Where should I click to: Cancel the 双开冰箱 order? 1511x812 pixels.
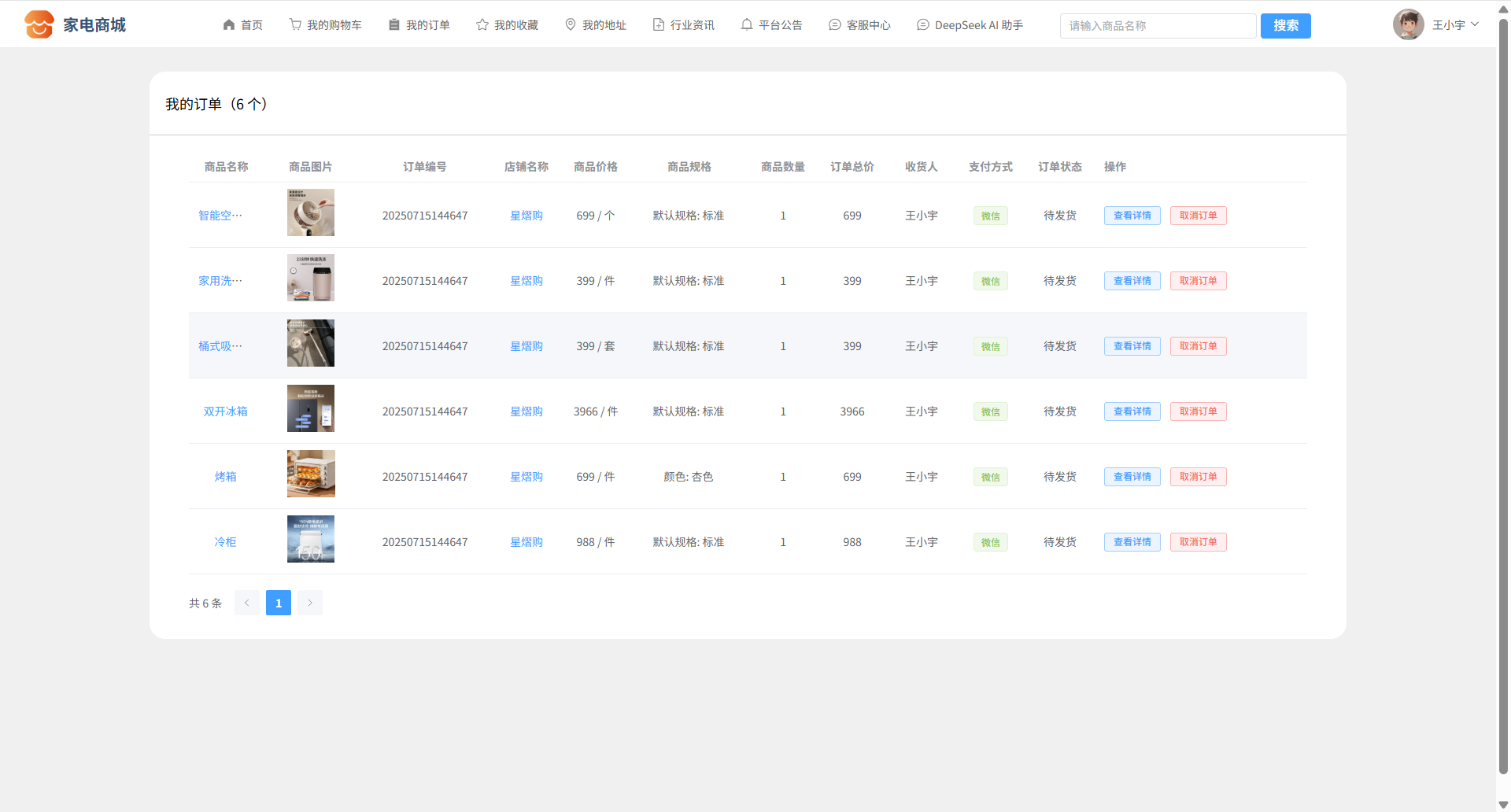(x=1198, y=412)
